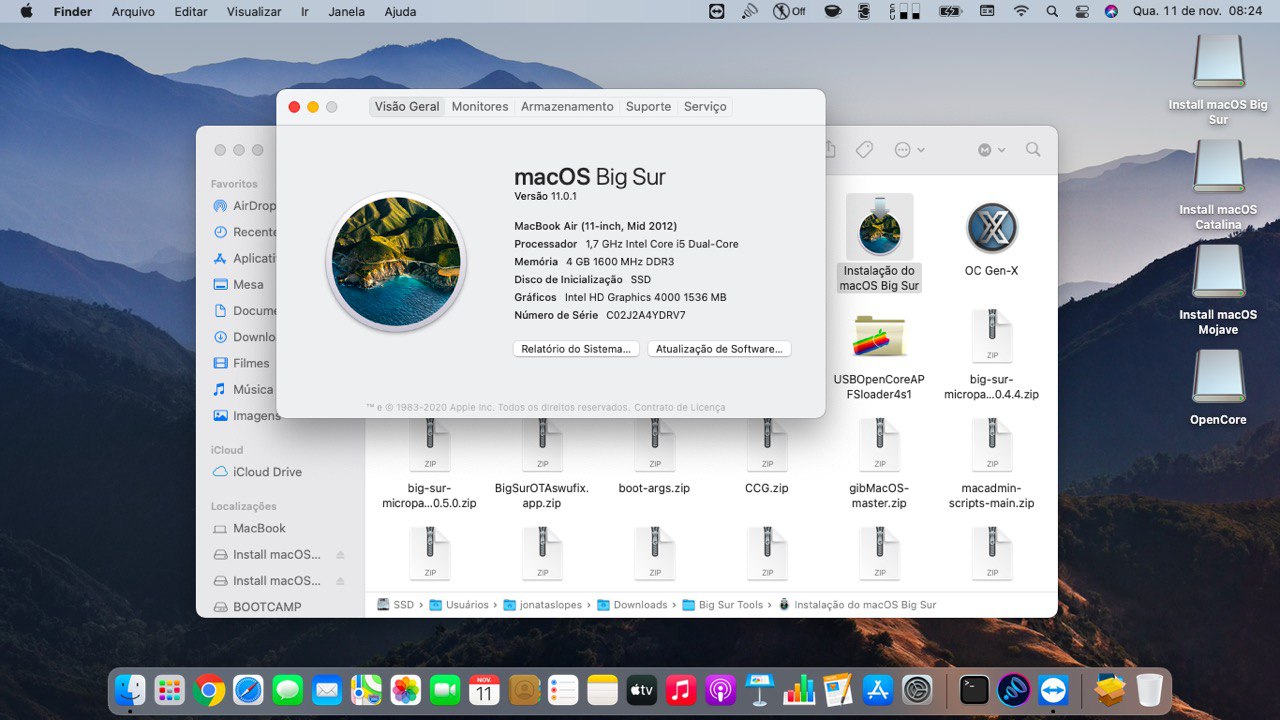Open FaceTime in the Dock
This screenshot has height=720, width=1280.
tap(445, 690)
